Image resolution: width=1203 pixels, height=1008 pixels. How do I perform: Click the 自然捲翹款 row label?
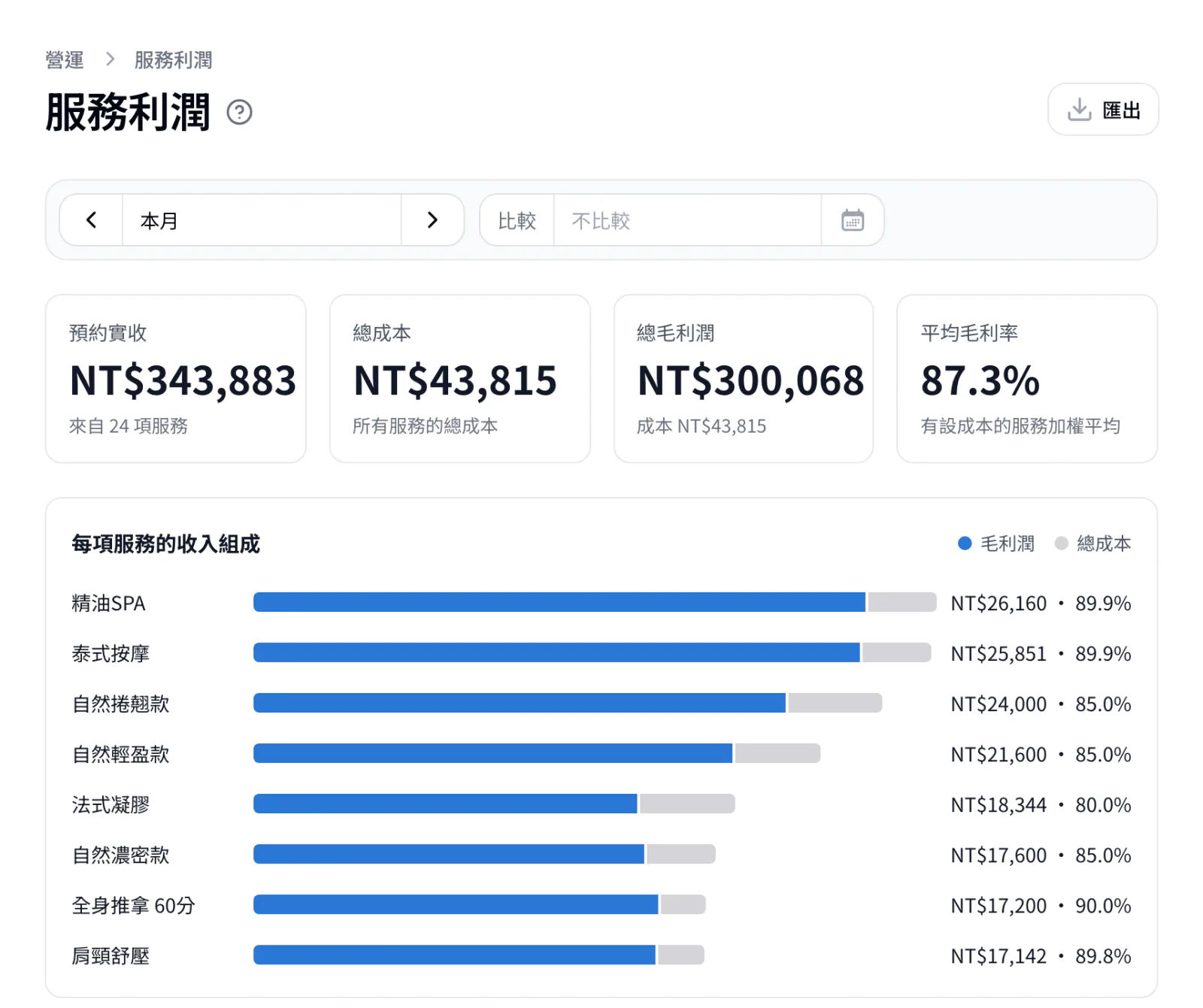[120, 704]
